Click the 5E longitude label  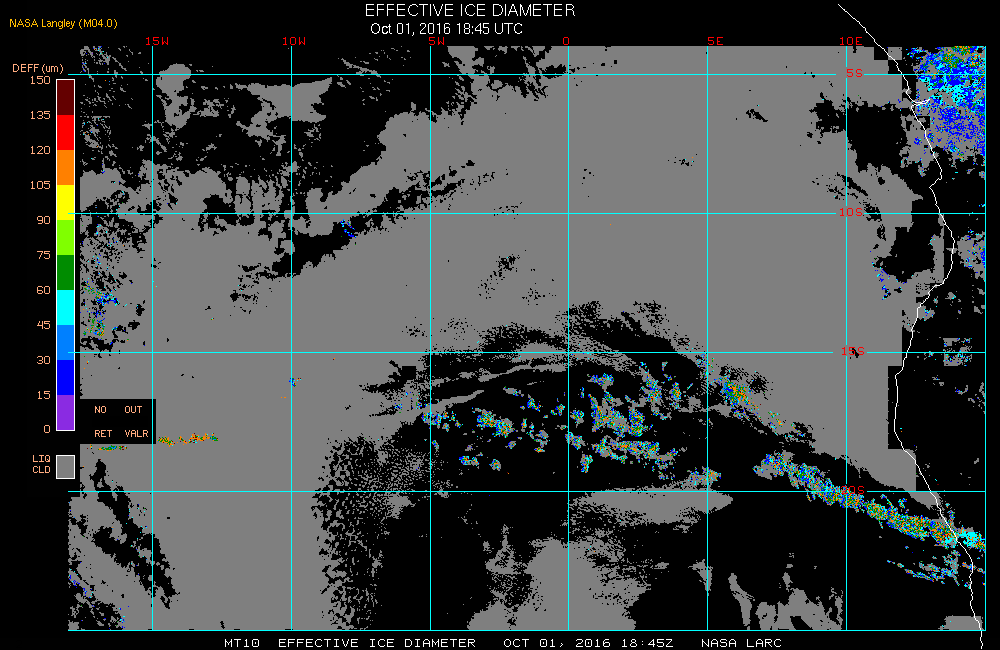(x=715, y=41)
